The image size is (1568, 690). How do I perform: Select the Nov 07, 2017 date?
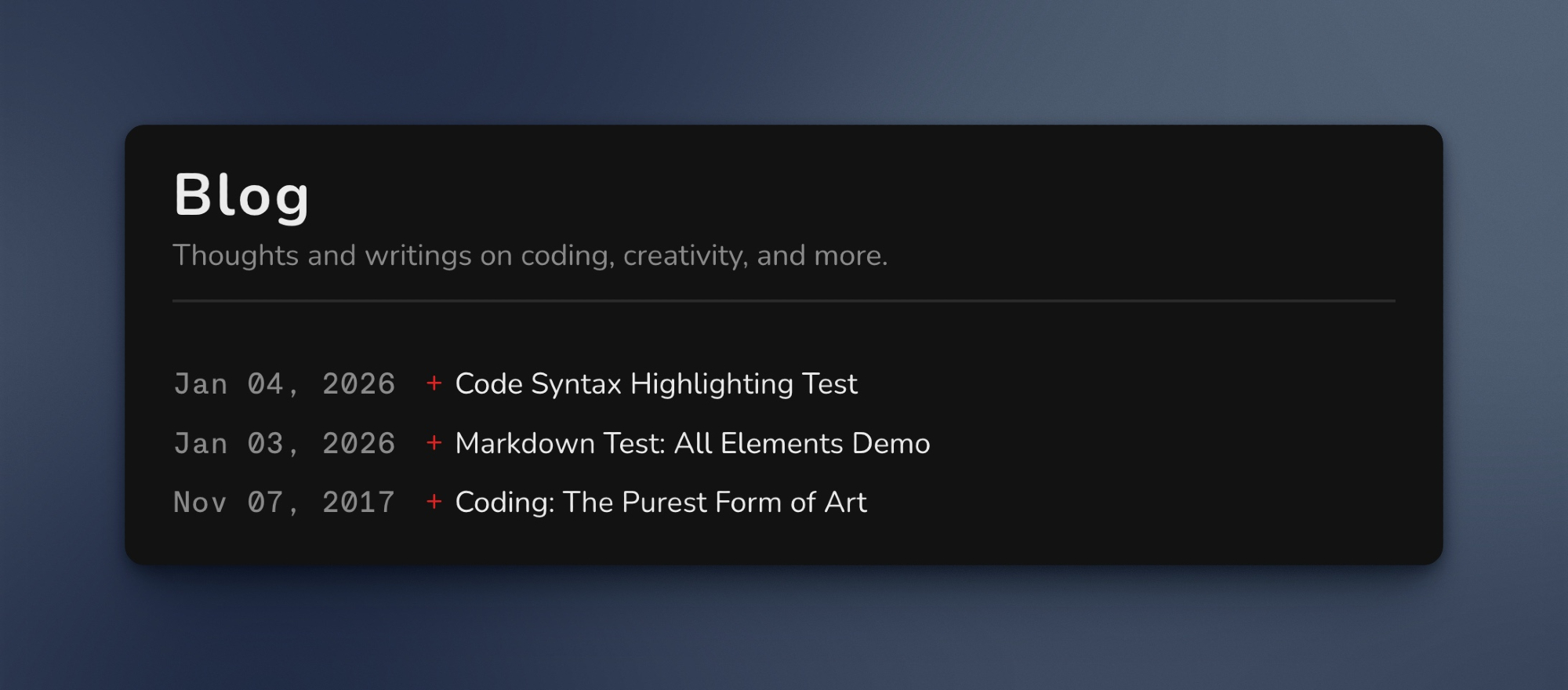pos(284,503)
